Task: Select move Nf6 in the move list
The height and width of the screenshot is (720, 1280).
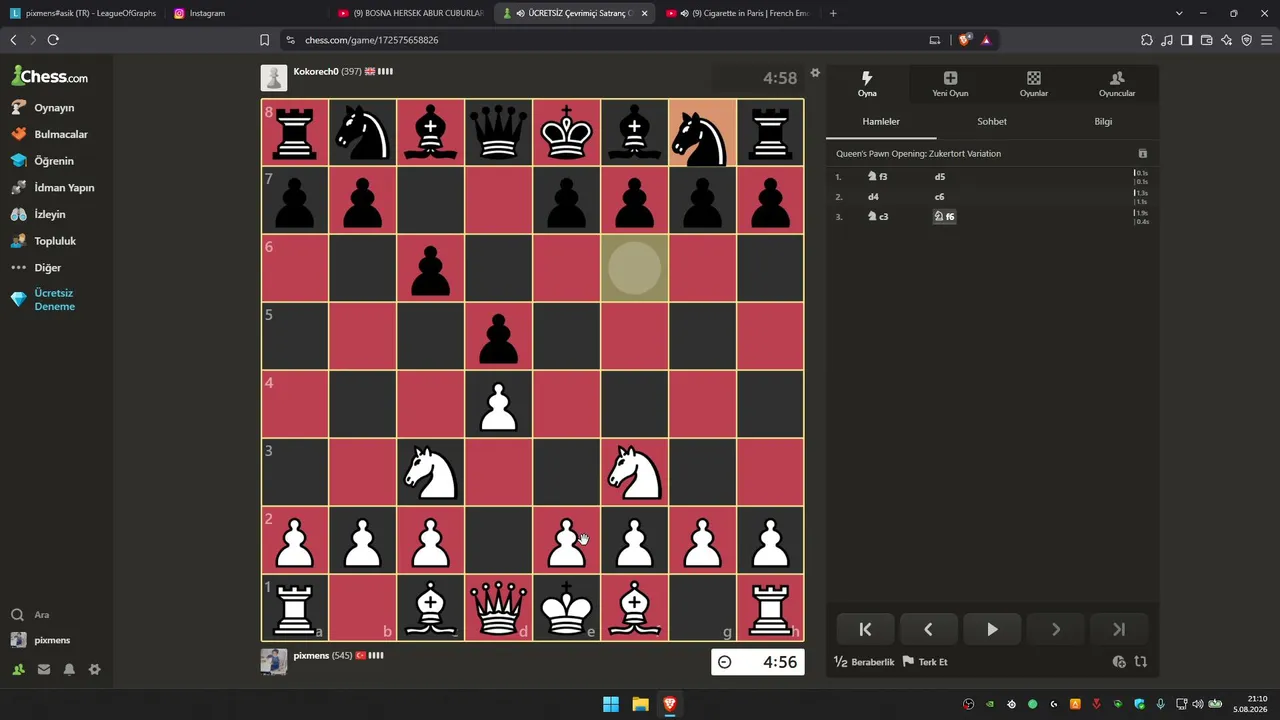Action: coord(944,217)
